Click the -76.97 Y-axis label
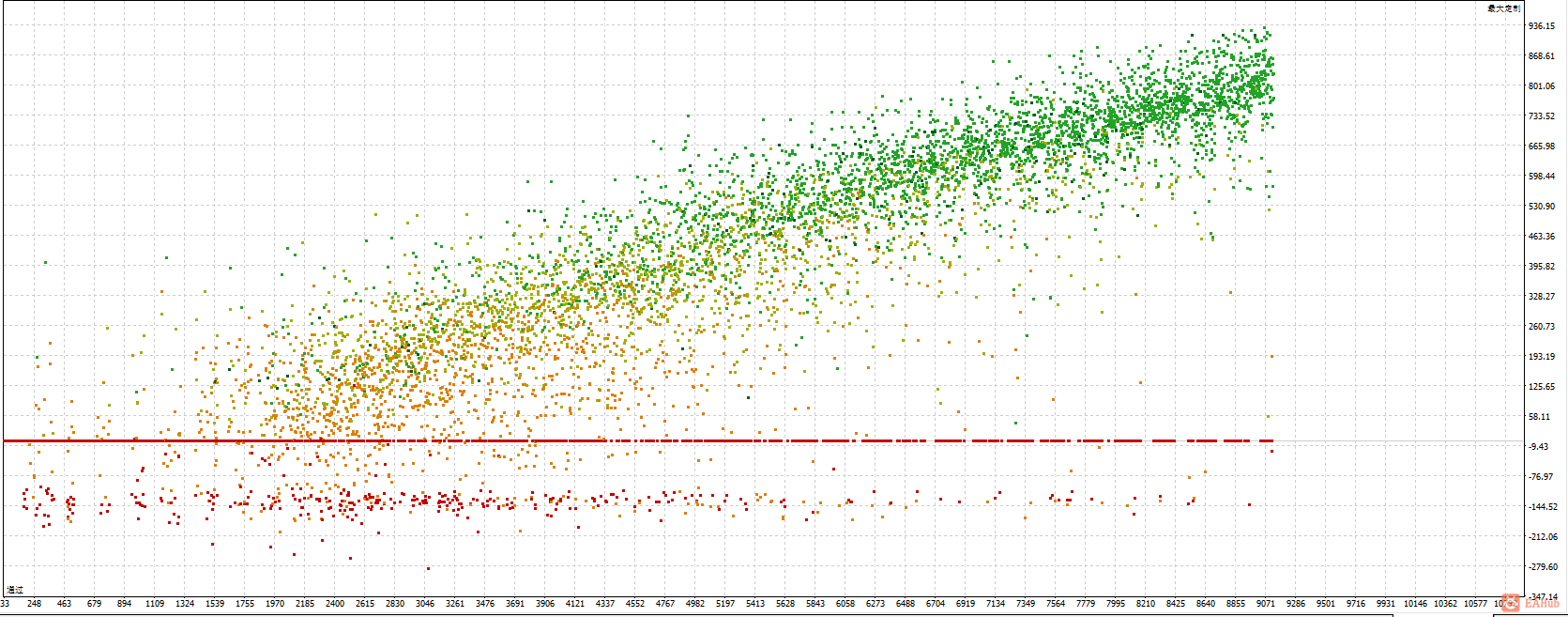Viewport: 1568px width, 617px height. (1542, 477)
